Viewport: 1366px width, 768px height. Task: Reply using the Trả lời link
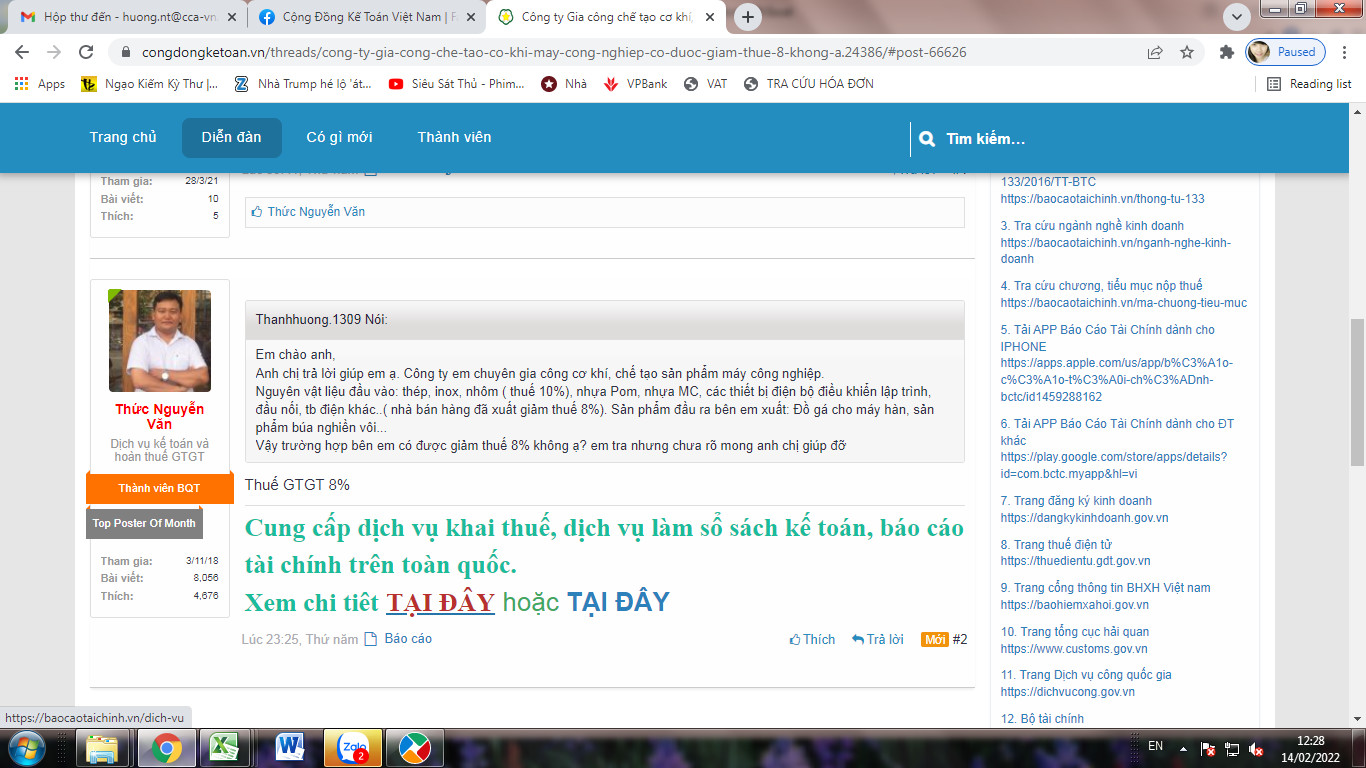click(x=877, y=639)
